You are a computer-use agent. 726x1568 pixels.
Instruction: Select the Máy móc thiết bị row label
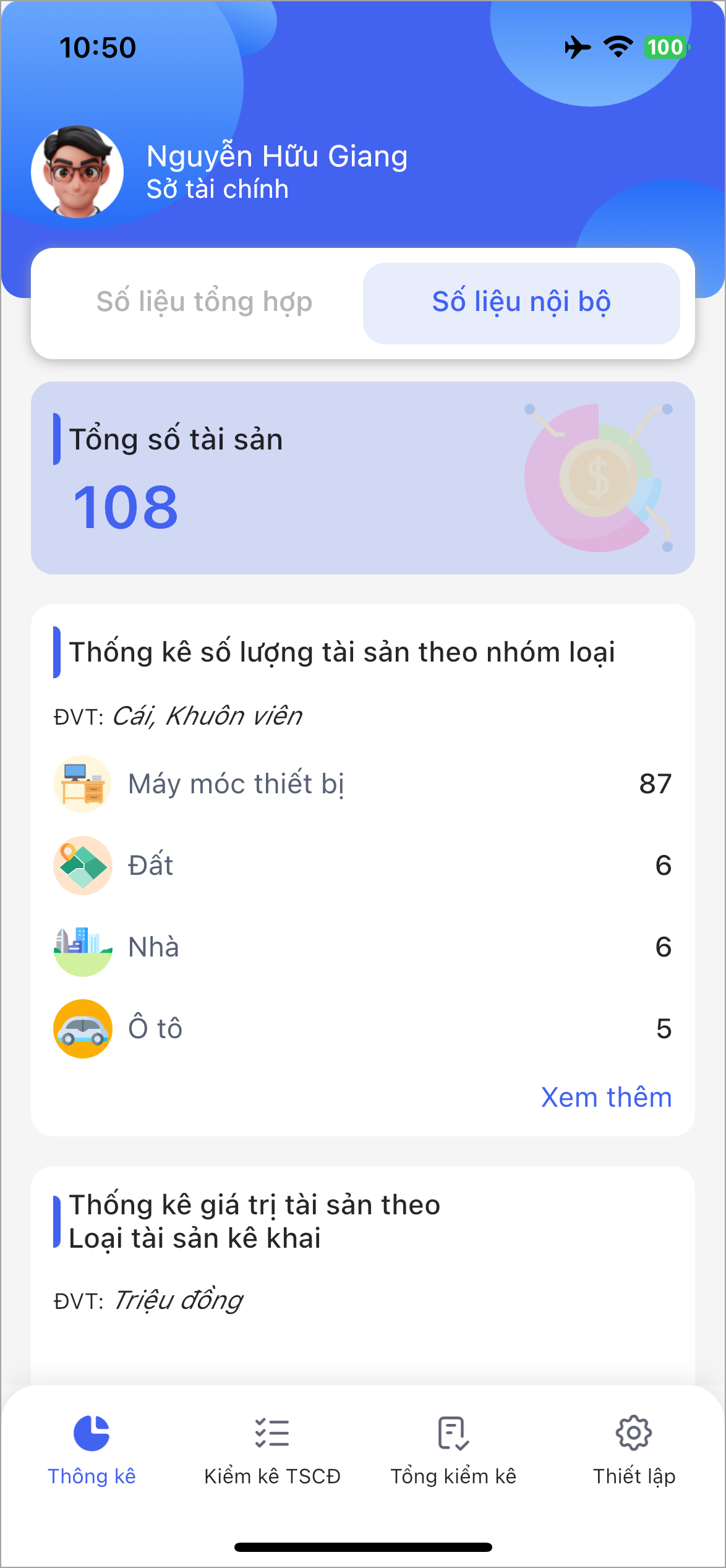(236, 784)
